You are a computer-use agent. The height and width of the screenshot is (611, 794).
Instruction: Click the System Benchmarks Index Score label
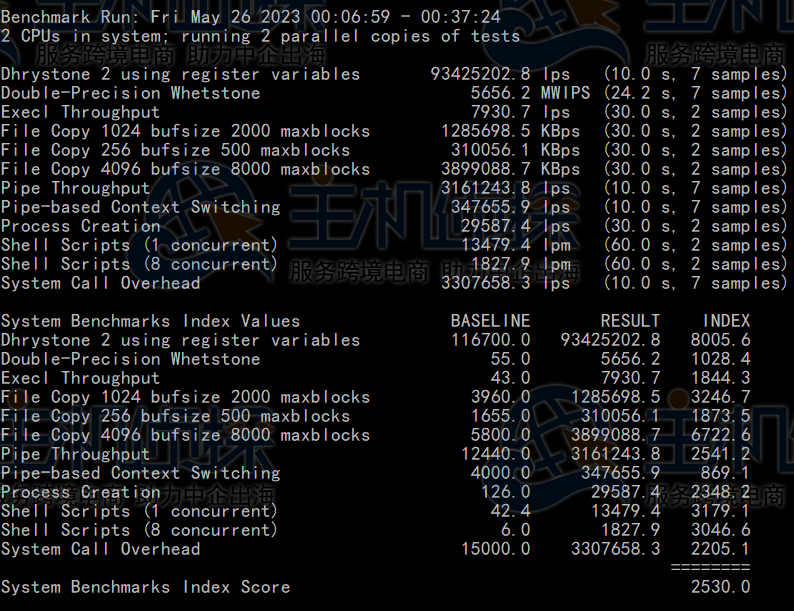tap(145, 587)
